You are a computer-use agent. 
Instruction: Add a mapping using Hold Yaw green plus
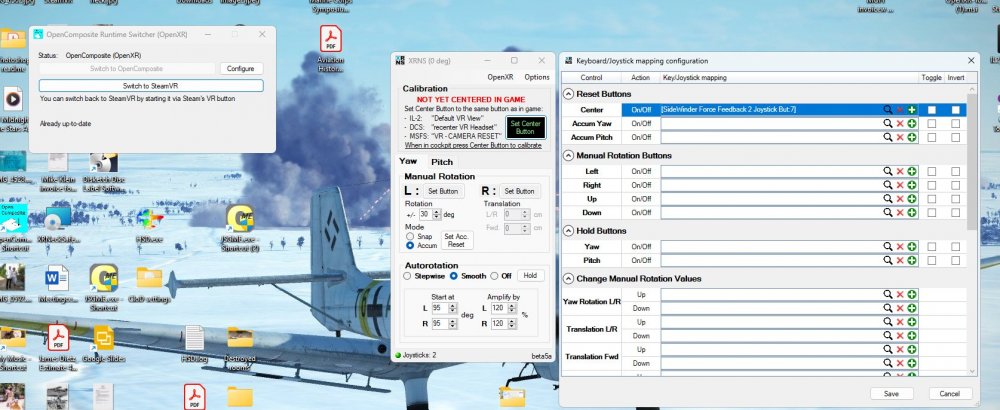[x=912, y=246]
